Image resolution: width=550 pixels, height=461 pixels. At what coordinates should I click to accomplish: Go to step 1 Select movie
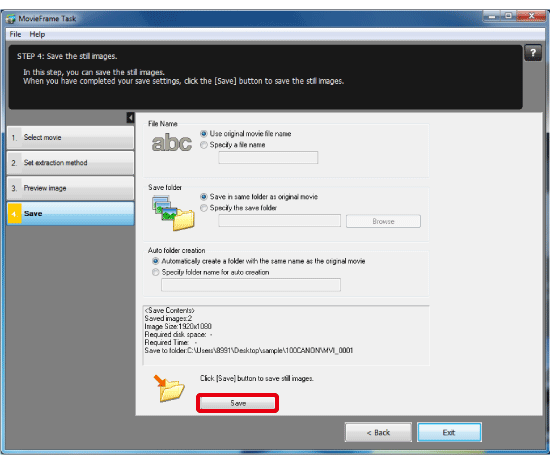pyautogui.click(x=70, y=138)
